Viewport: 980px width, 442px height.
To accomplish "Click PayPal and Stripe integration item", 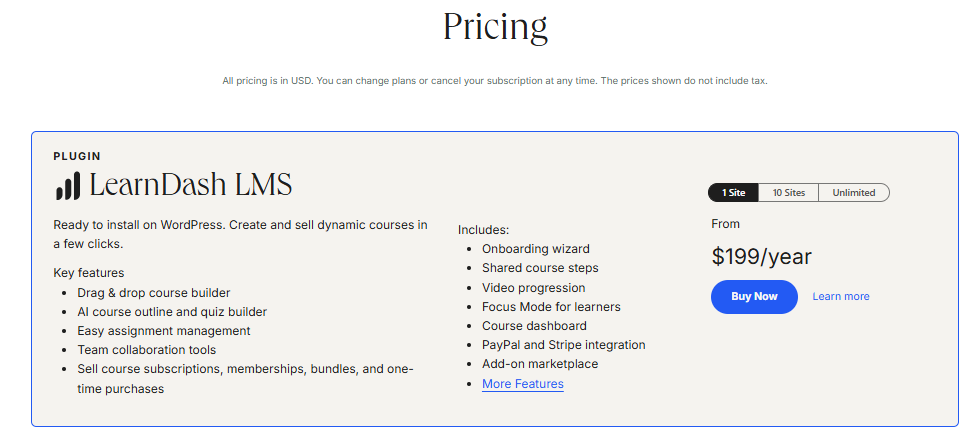I will [564, 344].
